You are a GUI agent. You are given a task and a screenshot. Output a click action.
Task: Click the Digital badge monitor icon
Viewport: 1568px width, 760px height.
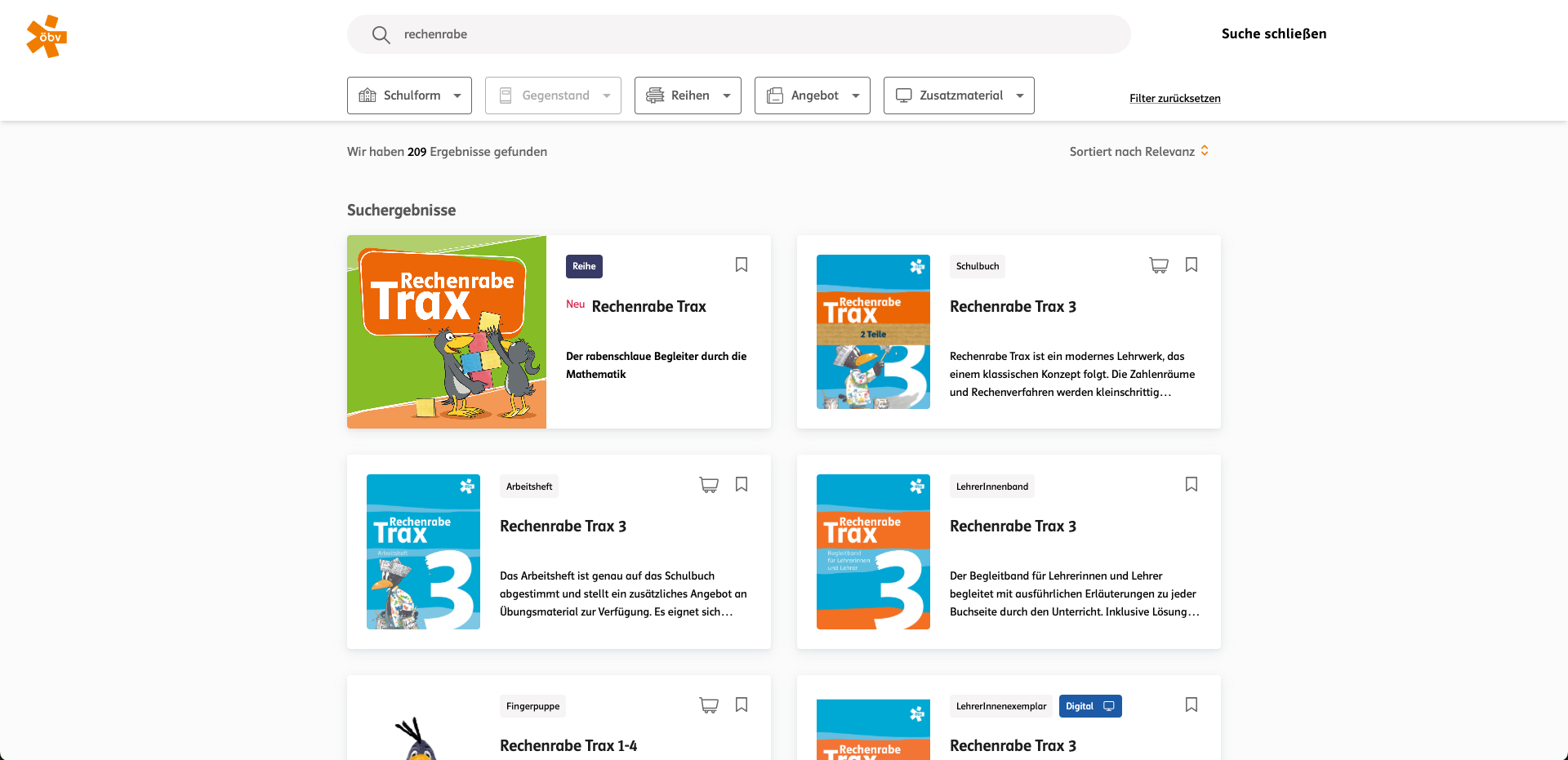[1108, 706]
